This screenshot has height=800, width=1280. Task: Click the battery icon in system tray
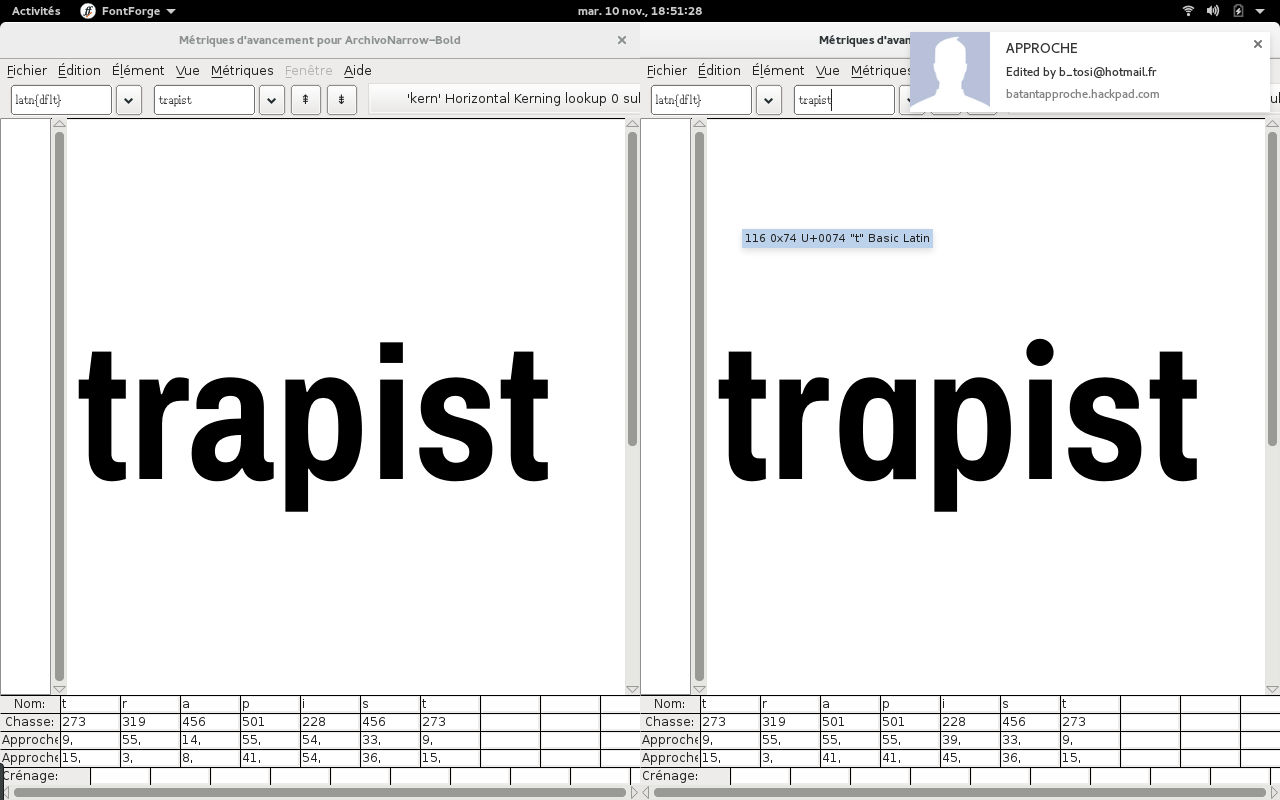1238,11
